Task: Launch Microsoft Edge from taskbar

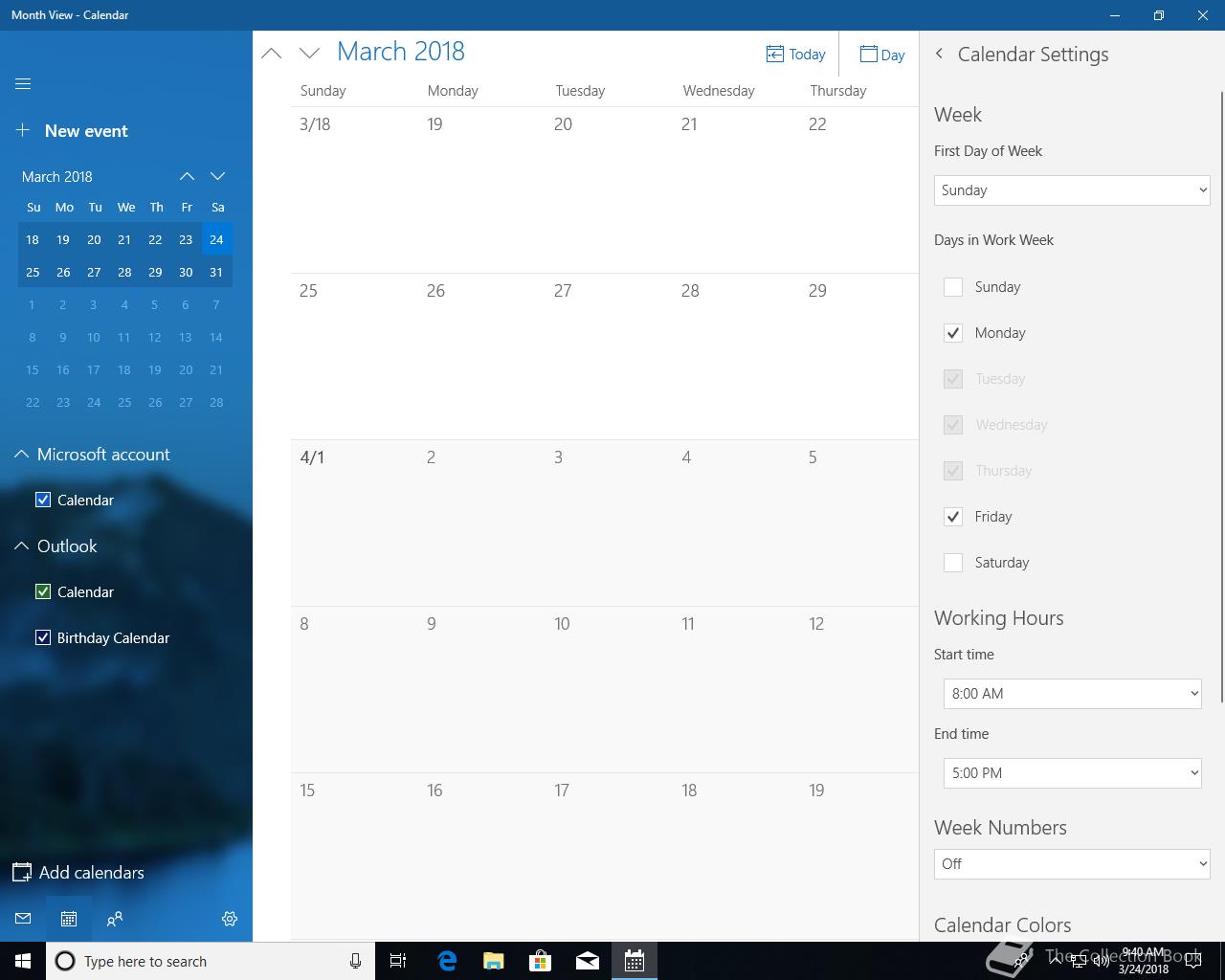Action: 447,961
